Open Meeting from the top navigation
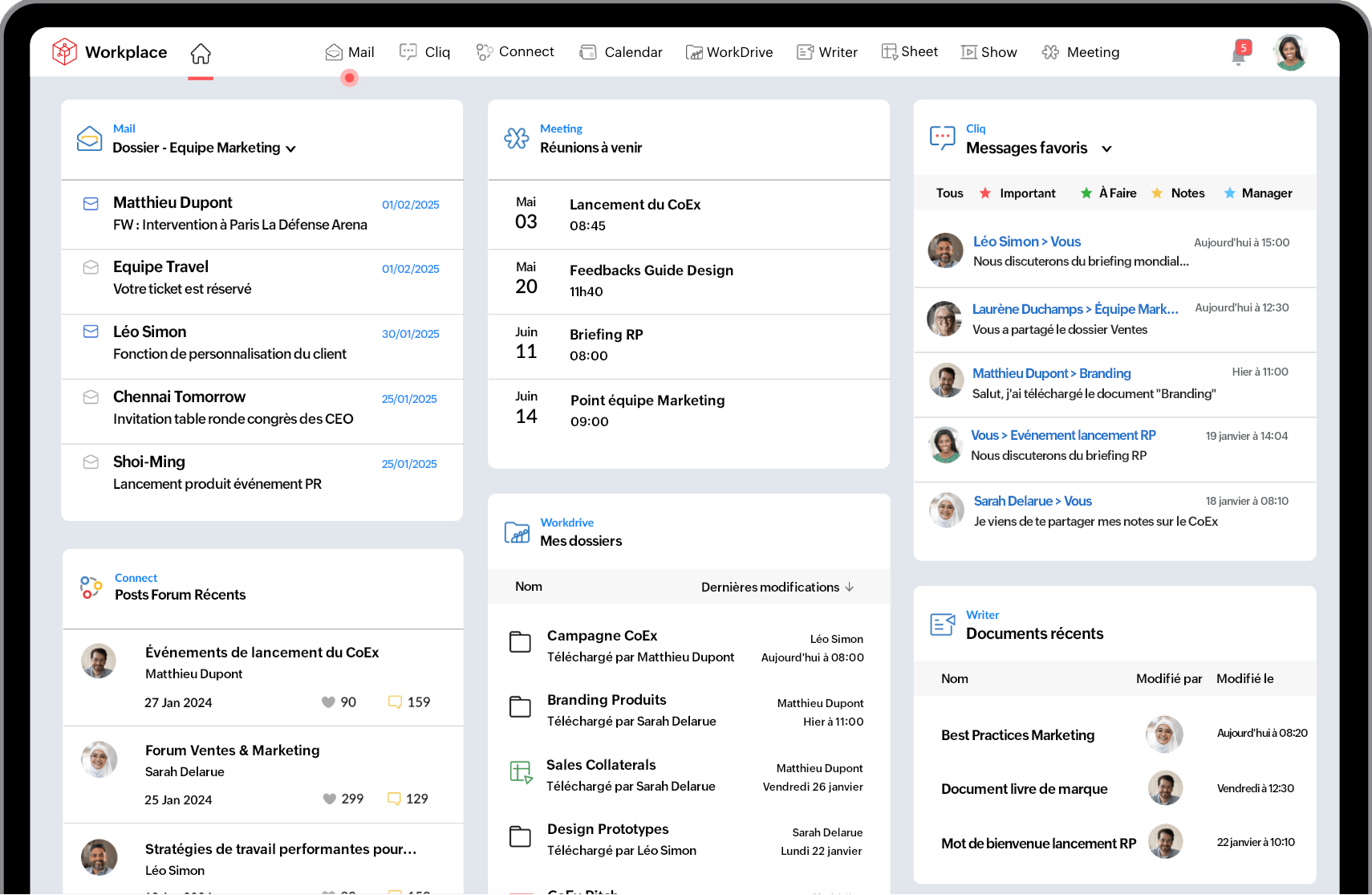 click(x=1081, y=52)
